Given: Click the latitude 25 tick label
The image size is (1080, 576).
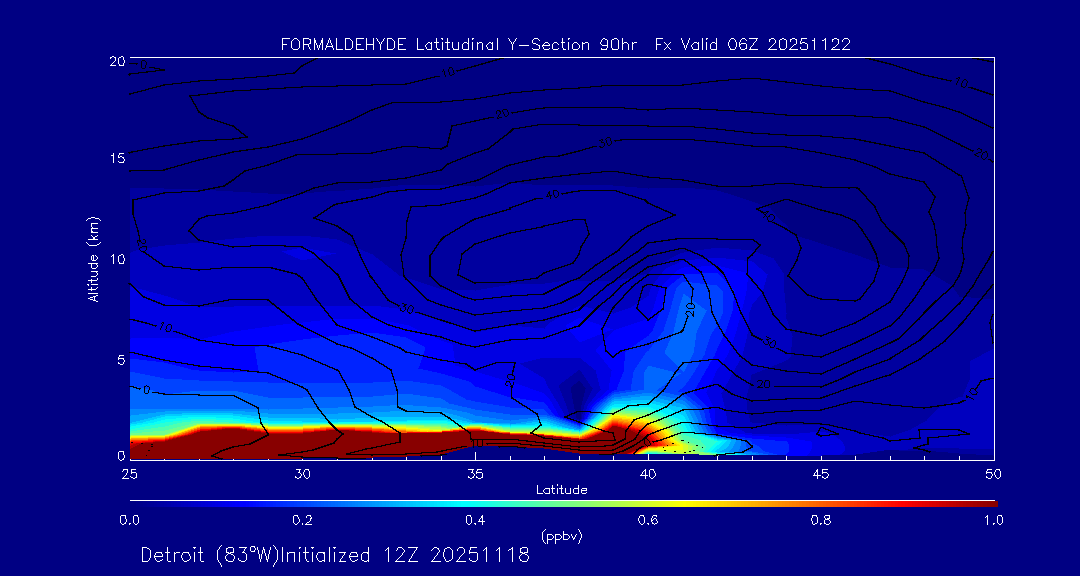Looking at the screenshot, I should 129,473.
